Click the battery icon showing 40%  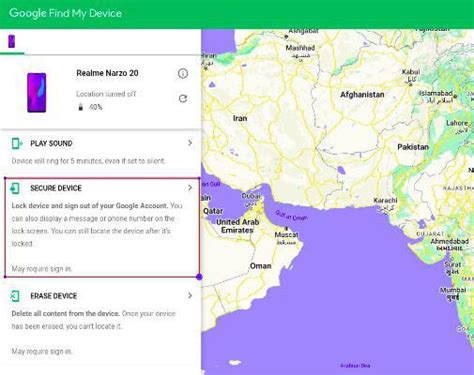pyautogui.click(x=80, y=107)
